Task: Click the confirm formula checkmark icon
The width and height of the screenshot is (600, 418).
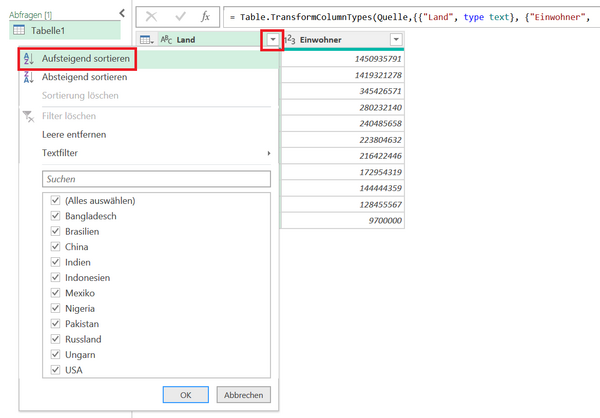Action: 179,17
